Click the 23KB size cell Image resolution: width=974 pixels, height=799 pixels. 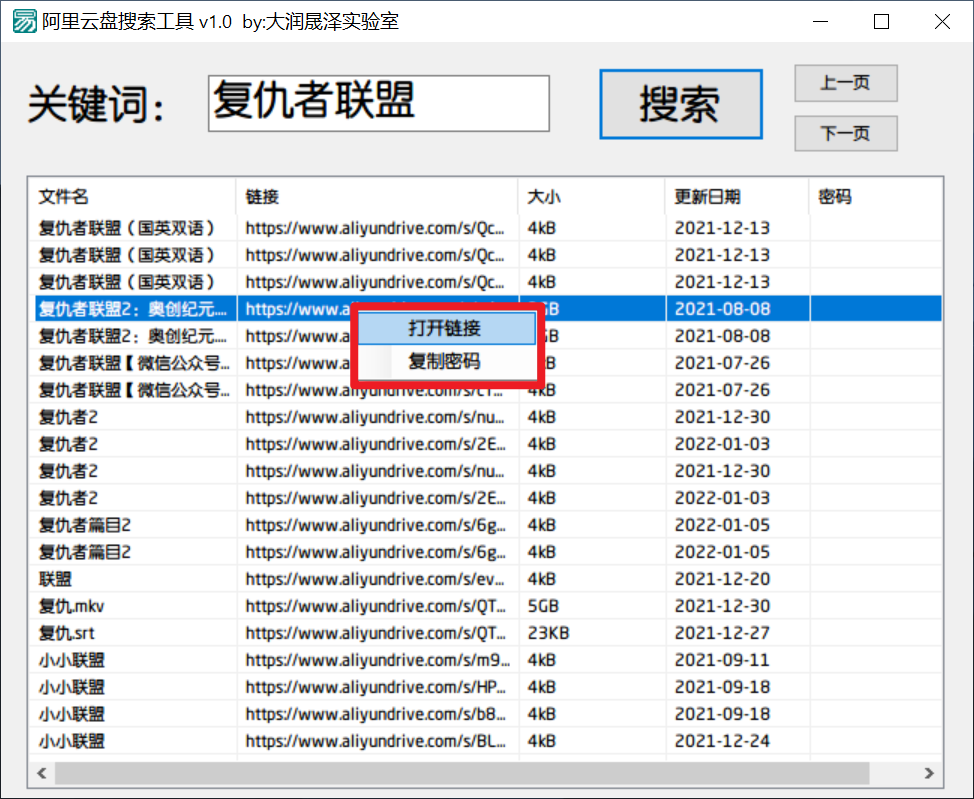click(548, 633)
